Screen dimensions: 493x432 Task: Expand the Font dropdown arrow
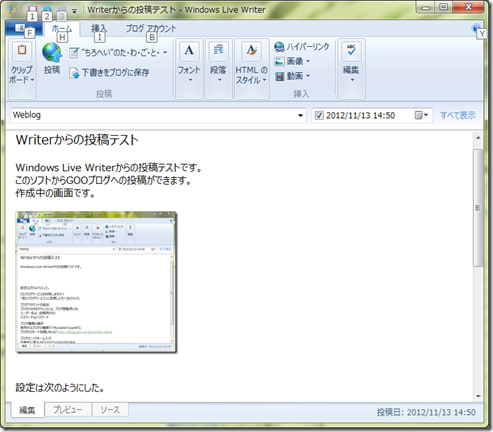click(190, 80)
